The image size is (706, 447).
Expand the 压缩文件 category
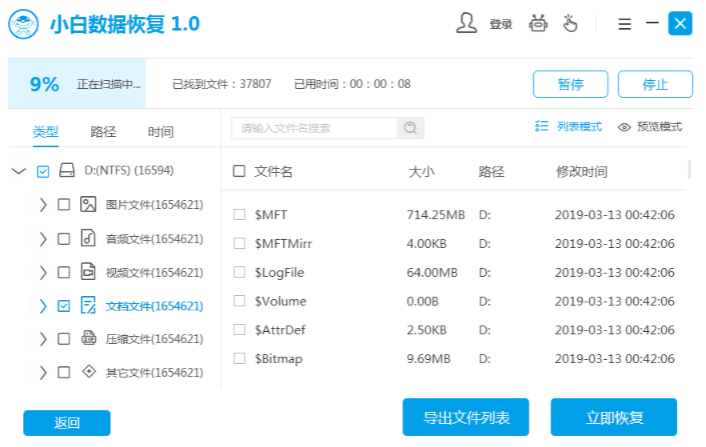43,339
